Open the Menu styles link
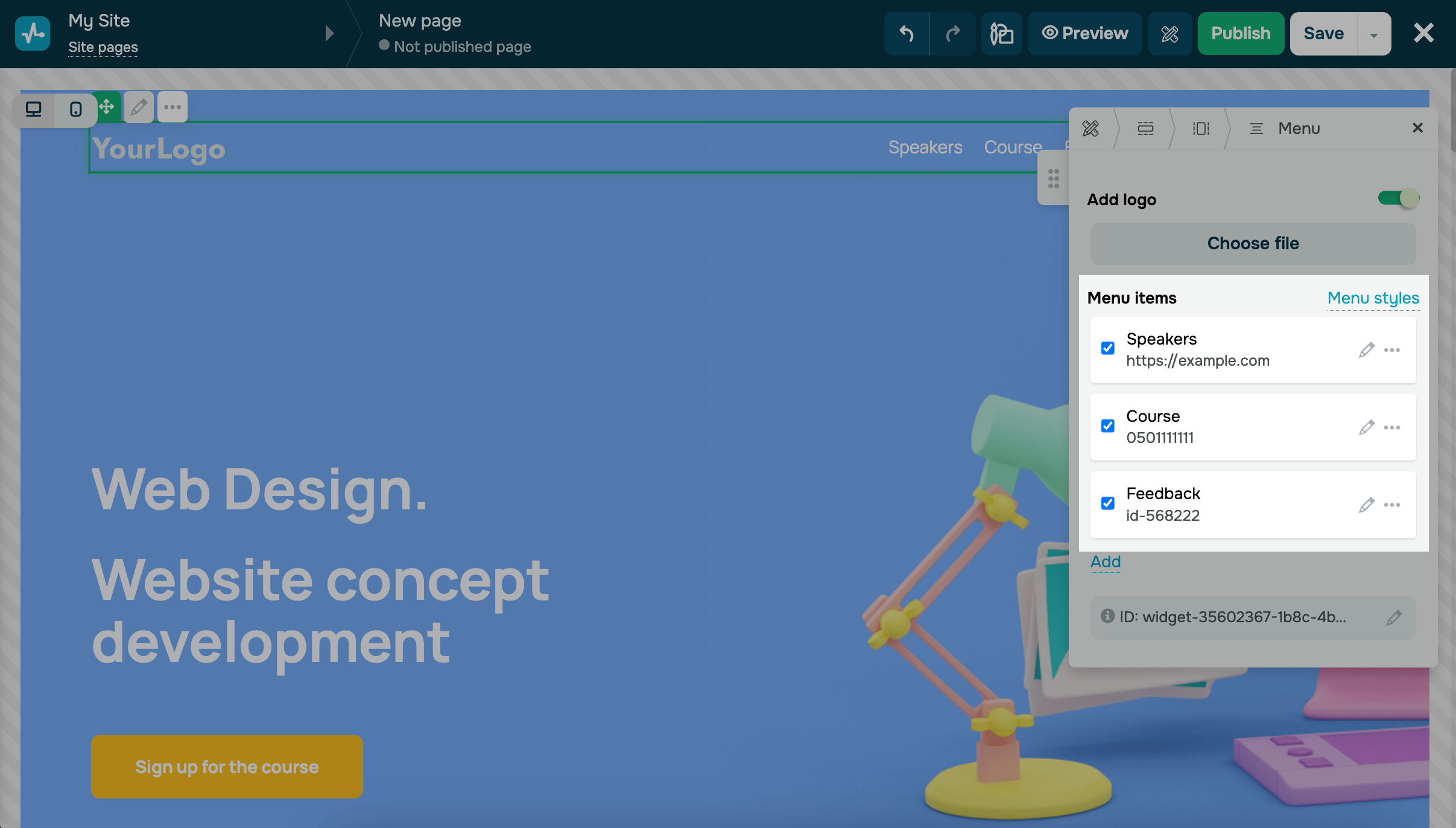This screenshot has height=828, width=1456. 1373,298
